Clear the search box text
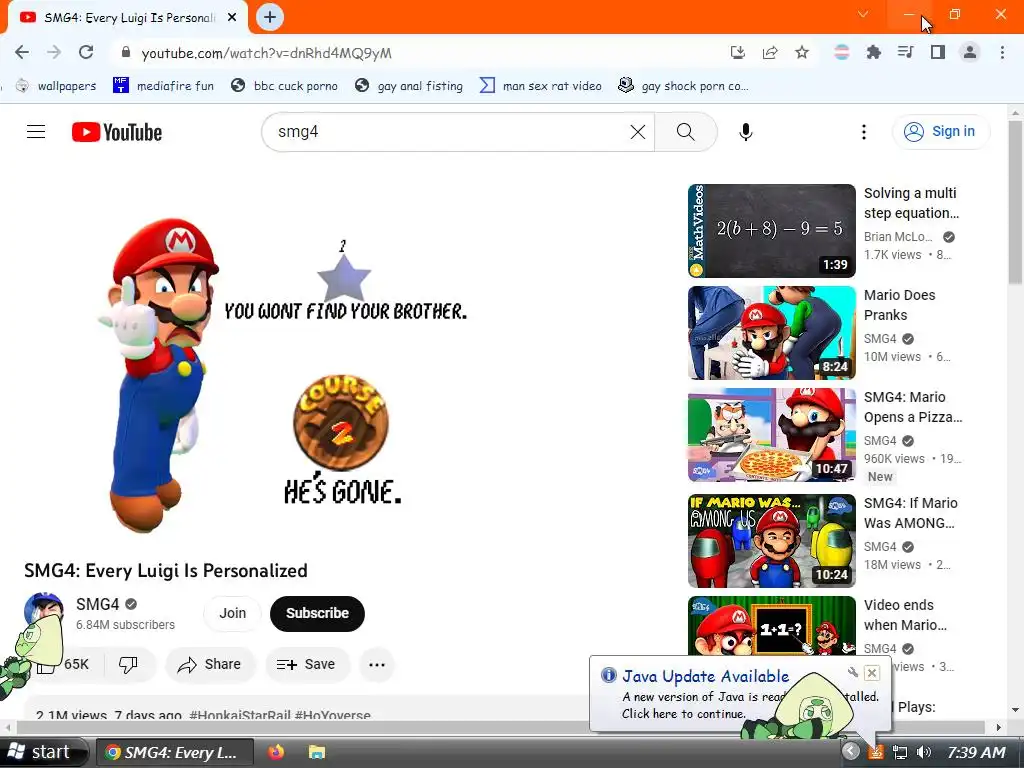 (638, 132)
